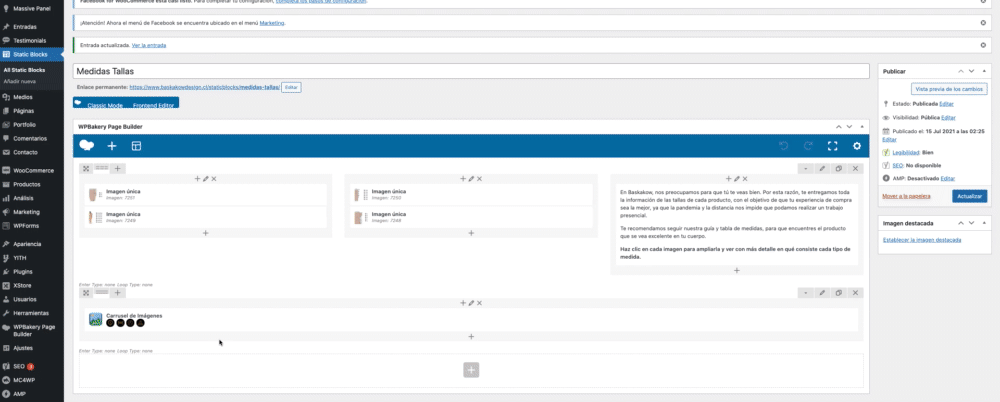Select Imagen única 7251 element

(205, 195)
